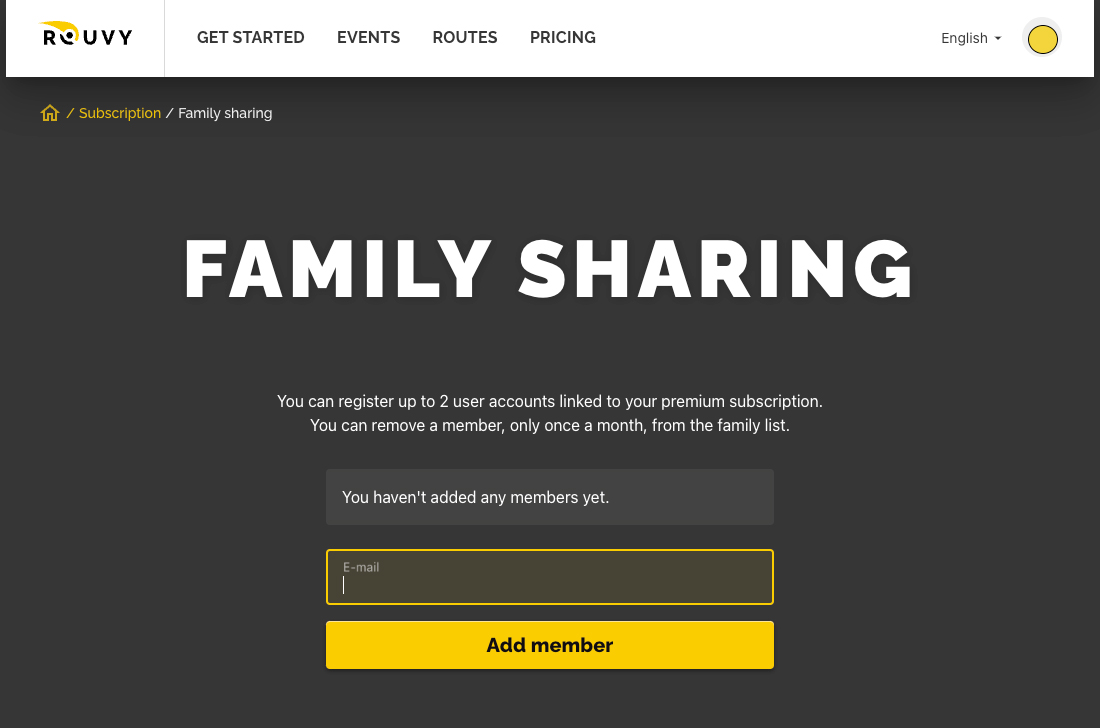This screenshot has height=728, width=1100.
Task: Select the 'You haven't added any members yet' box
Action: tap(550, 497)
